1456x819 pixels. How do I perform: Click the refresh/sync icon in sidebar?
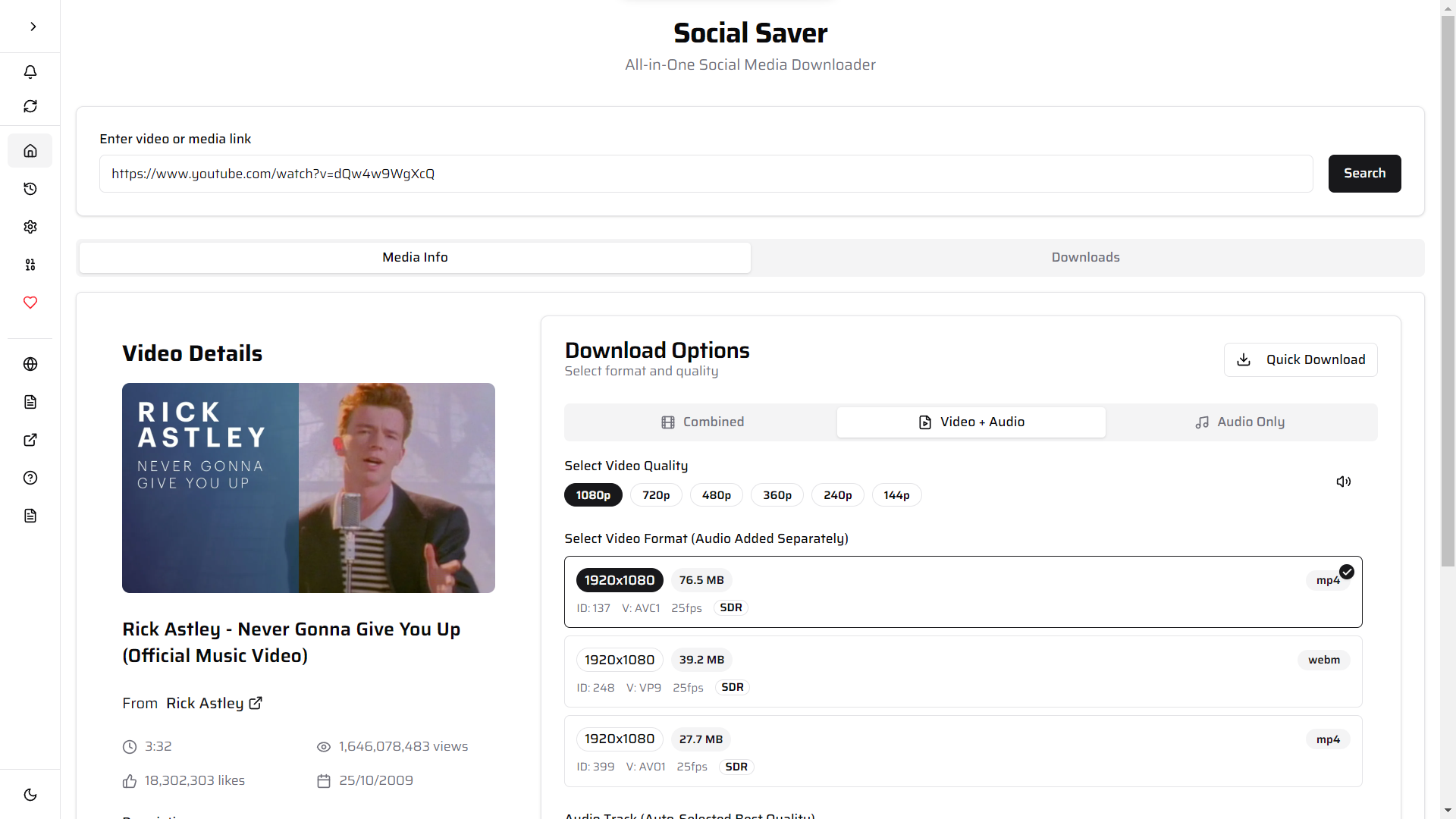tap(30, 106)
